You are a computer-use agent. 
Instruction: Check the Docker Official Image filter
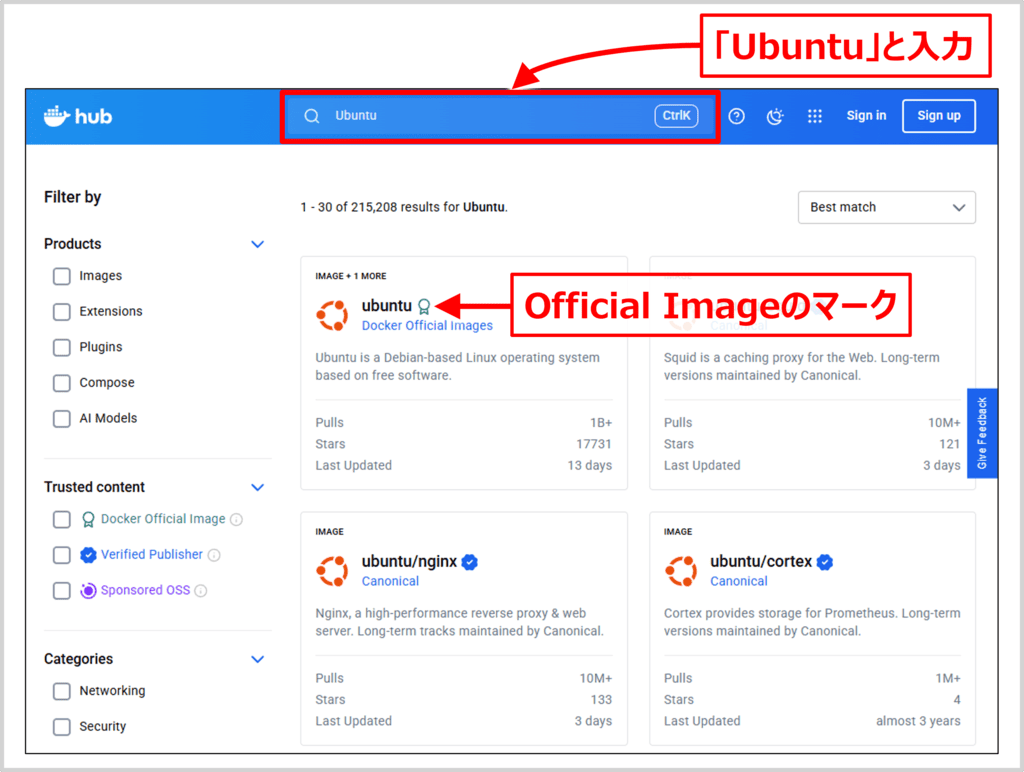(x=61, y=519)
